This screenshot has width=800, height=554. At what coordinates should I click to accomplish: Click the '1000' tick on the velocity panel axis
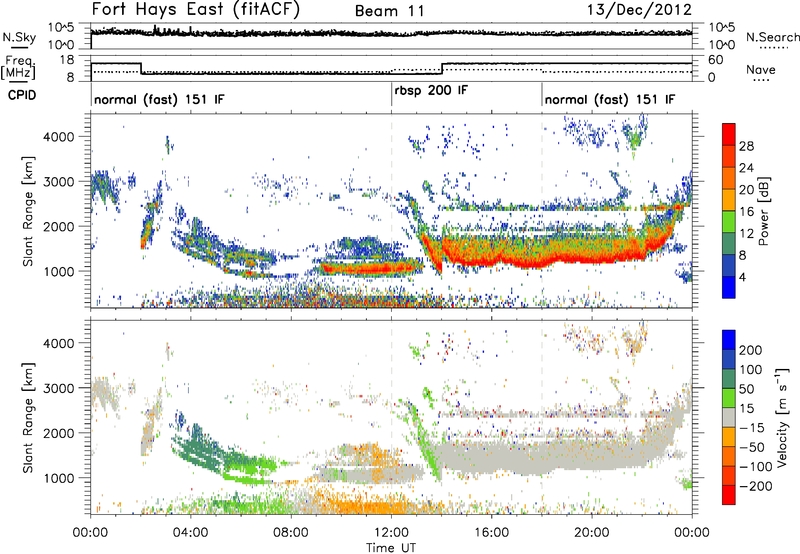tap(58, 478)
